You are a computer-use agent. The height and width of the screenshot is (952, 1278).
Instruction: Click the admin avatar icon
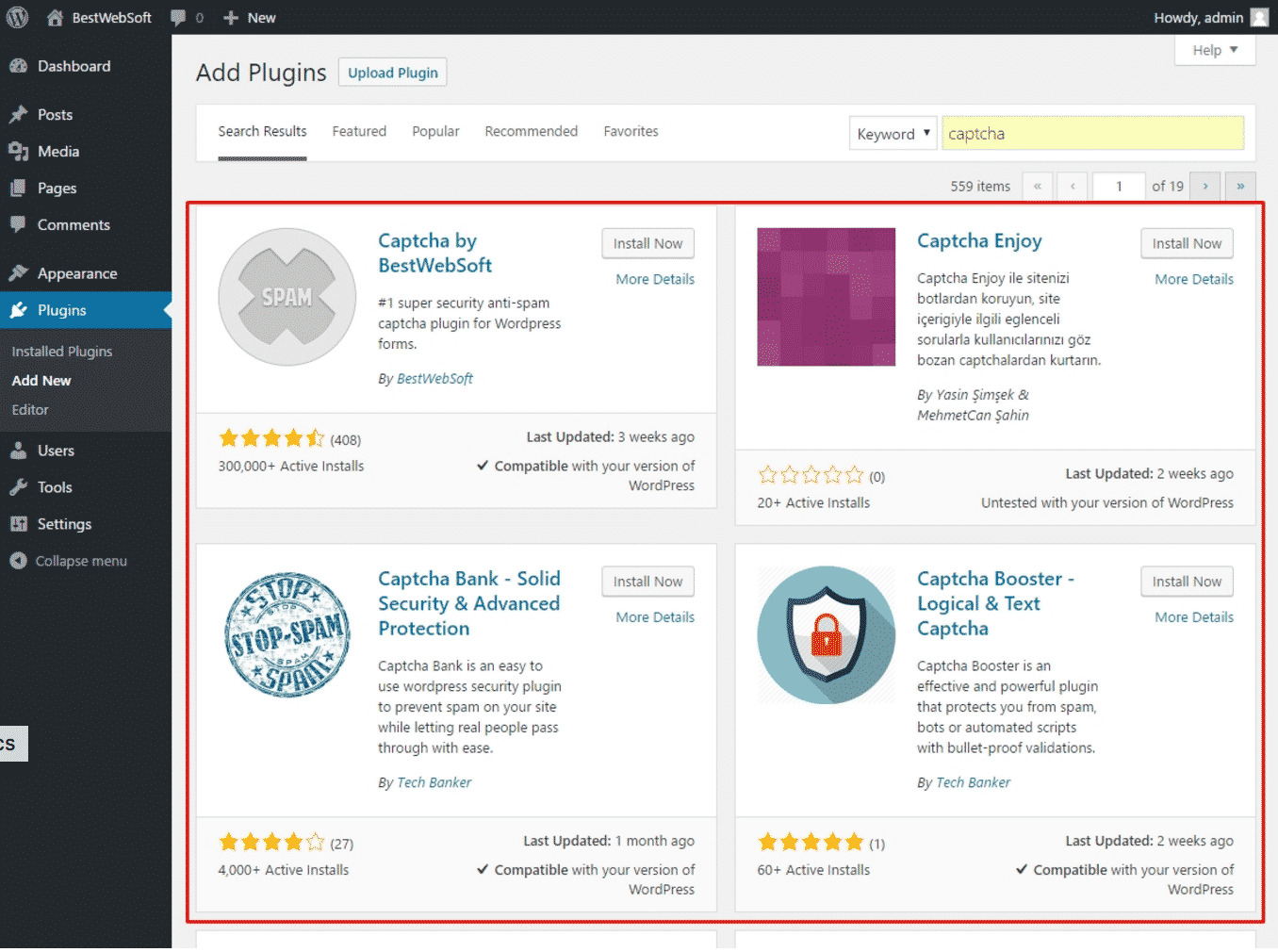(1259, 17)
